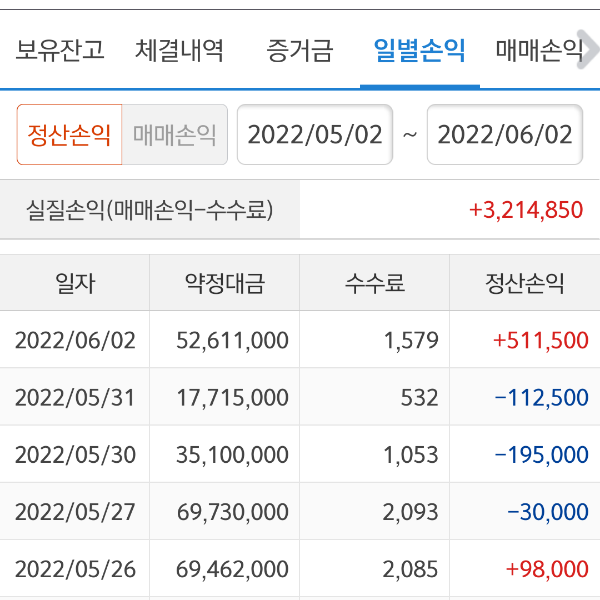Screen dimensions: 600x600
Task: Click the 약정대금 column header
Action: (x=225, y=283)
